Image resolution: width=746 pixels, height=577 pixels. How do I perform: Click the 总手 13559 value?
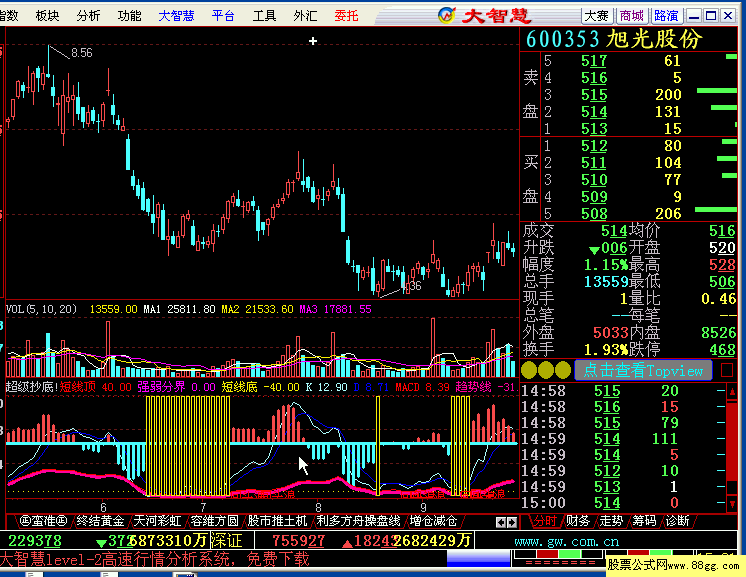tap(606, 282)
